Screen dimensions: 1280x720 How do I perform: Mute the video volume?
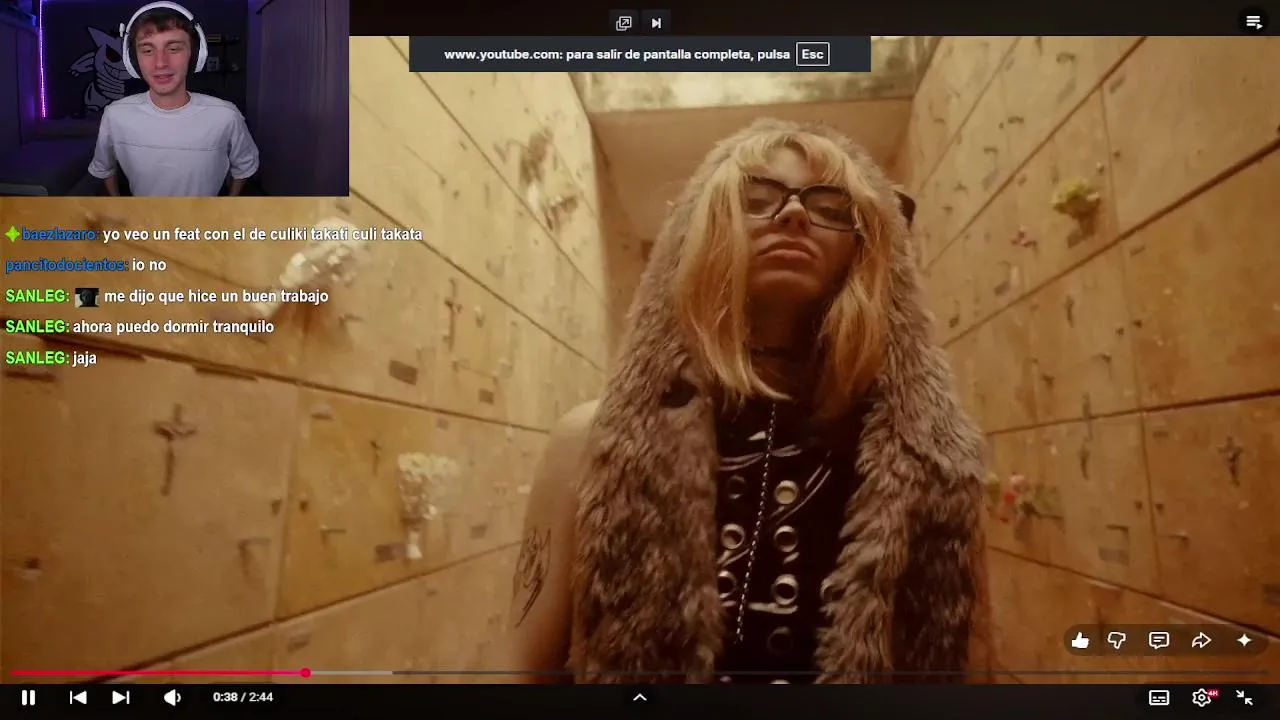pyautogui.click(x=172, y=697)
